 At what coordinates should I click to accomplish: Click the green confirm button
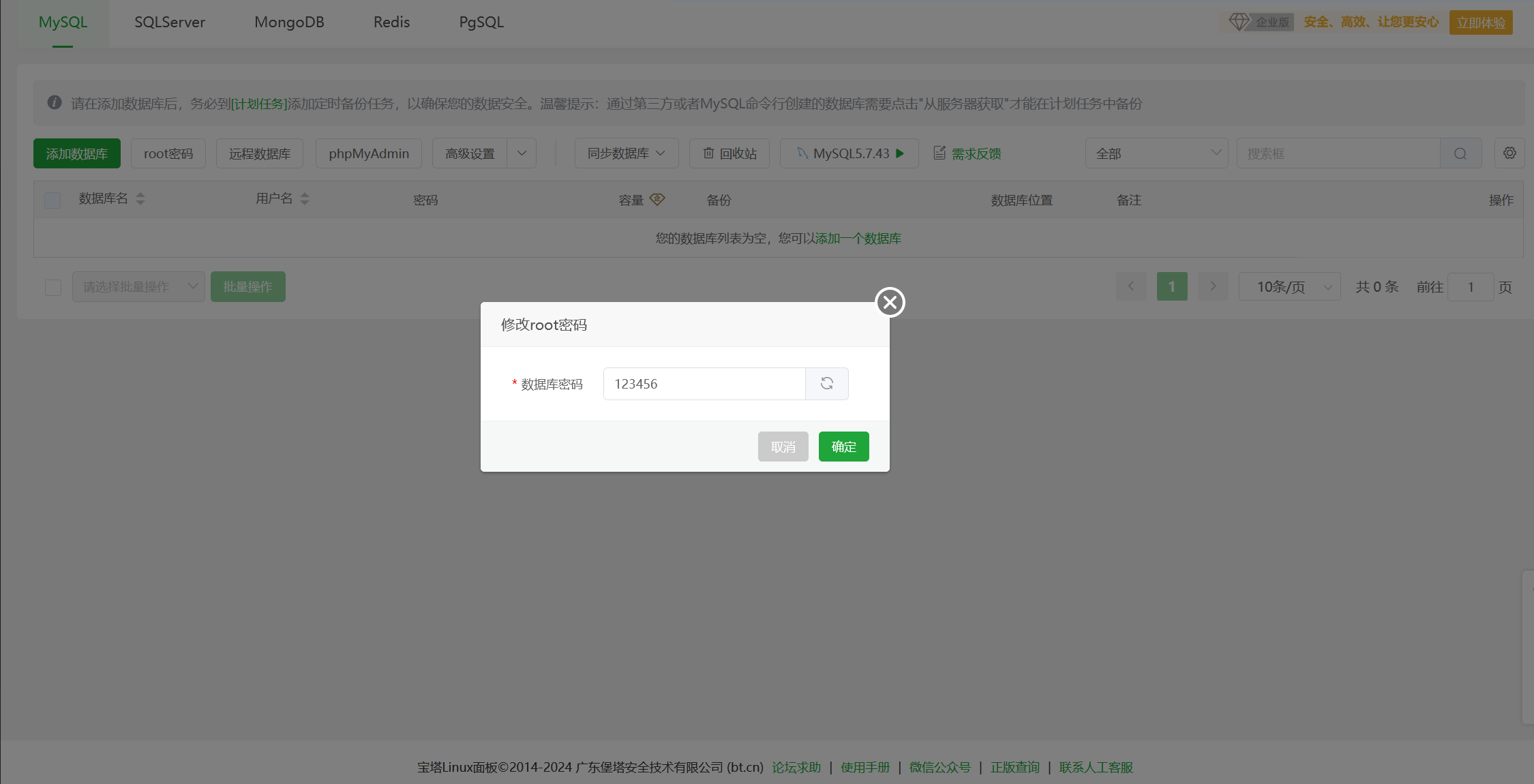click(843, 447)
